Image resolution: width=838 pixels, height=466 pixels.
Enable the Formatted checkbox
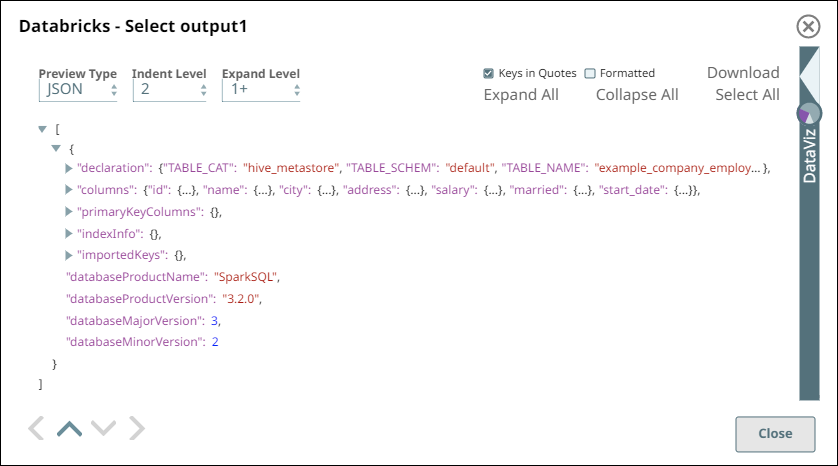[x=590, y=73]
